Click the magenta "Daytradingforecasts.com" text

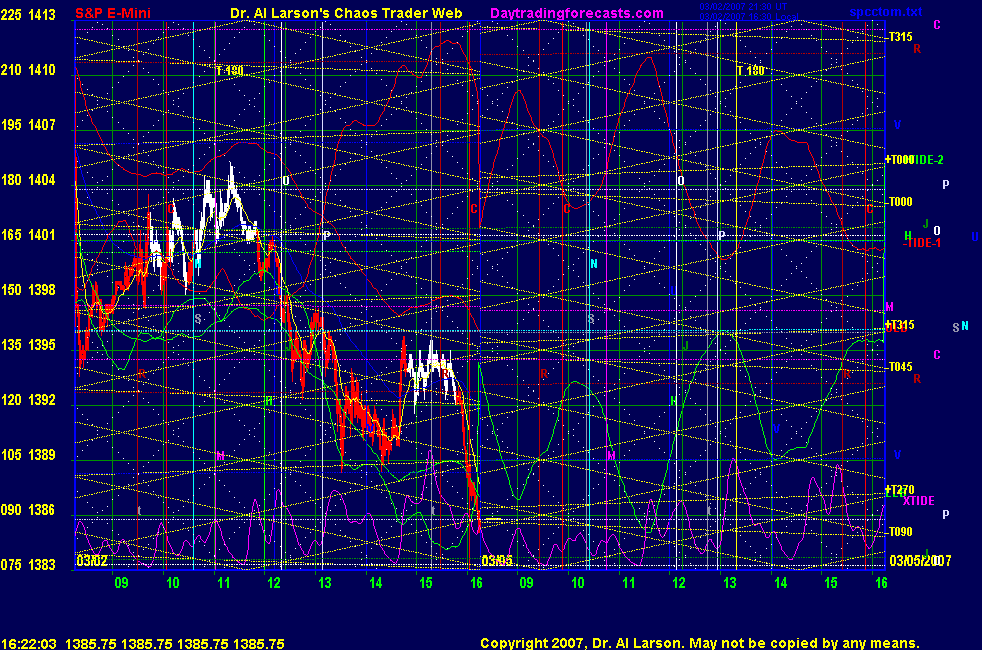(x=577, y=13)
